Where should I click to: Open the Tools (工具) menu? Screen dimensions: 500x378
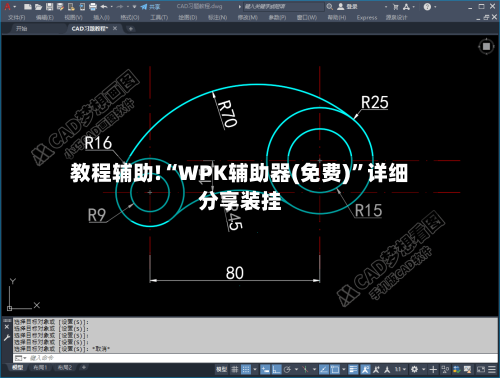[x=159, y=17]
